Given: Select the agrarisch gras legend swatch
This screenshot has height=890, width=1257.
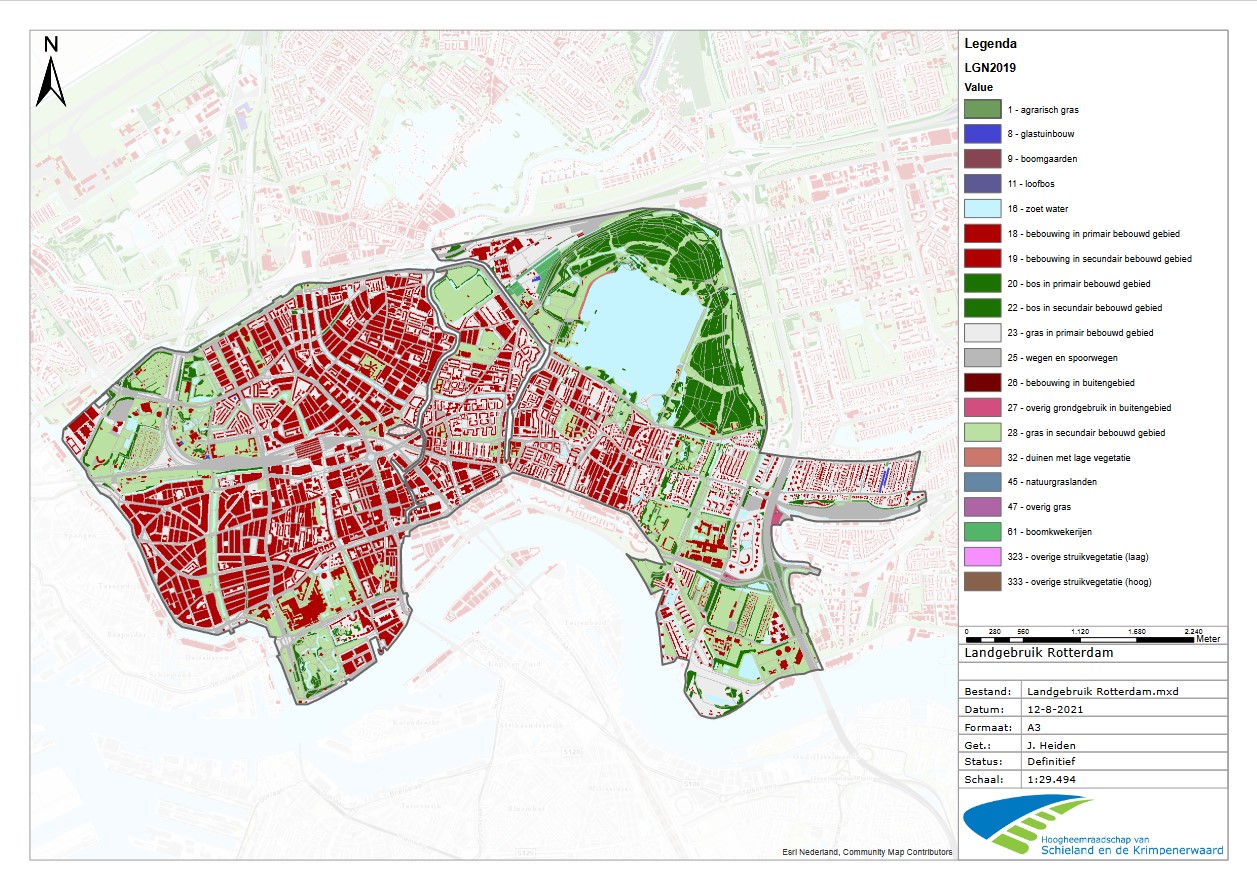Looking at the screenshot, I should [982, 109].
